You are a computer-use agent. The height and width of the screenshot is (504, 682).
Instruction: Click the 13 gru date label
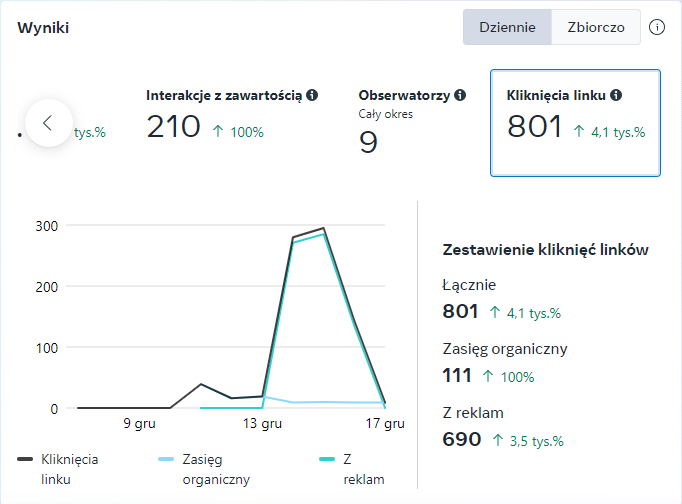click(263, 423)
